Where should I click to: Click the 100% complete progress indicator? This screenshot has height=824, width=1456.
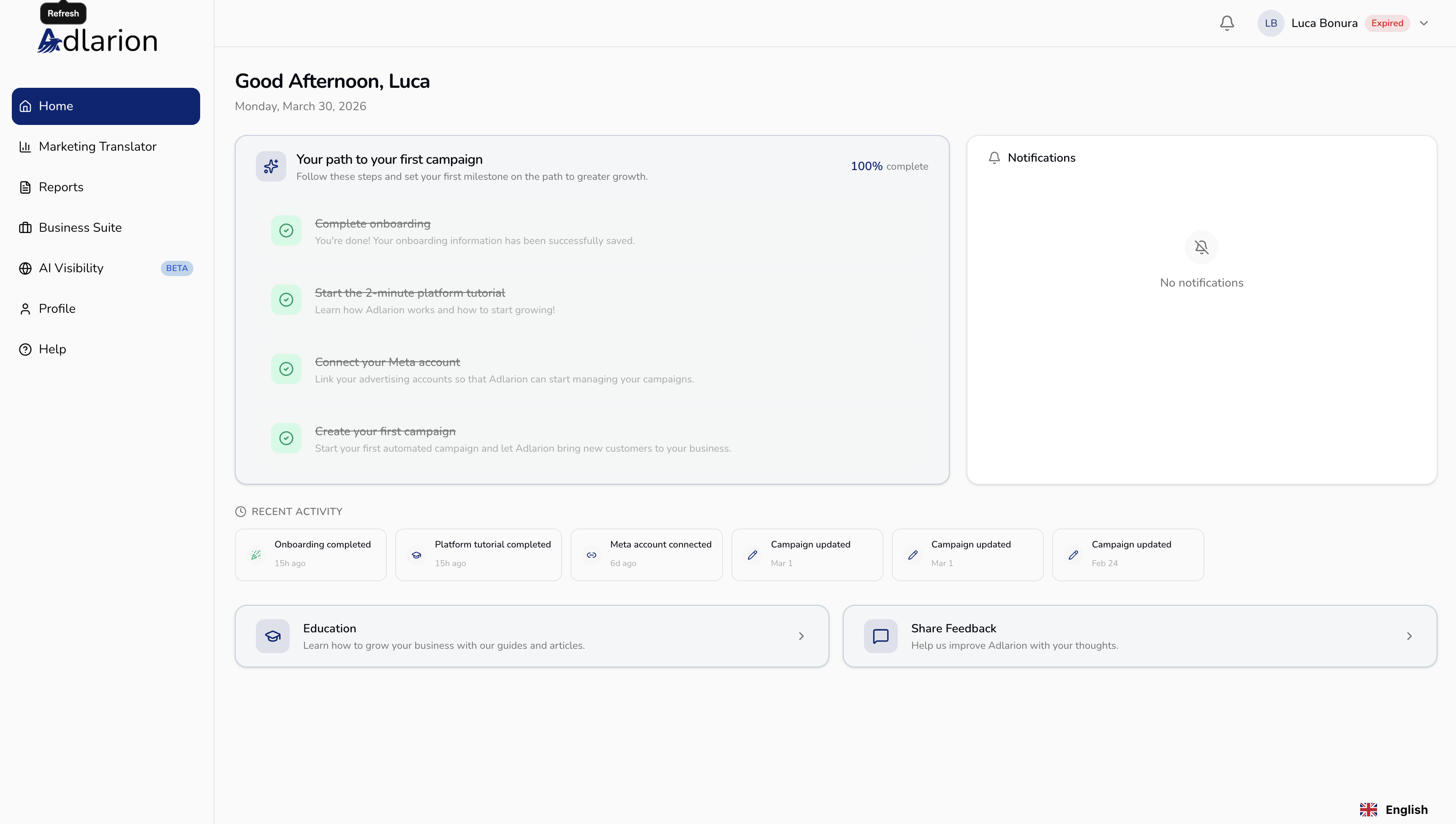click(x=889, y=166)
